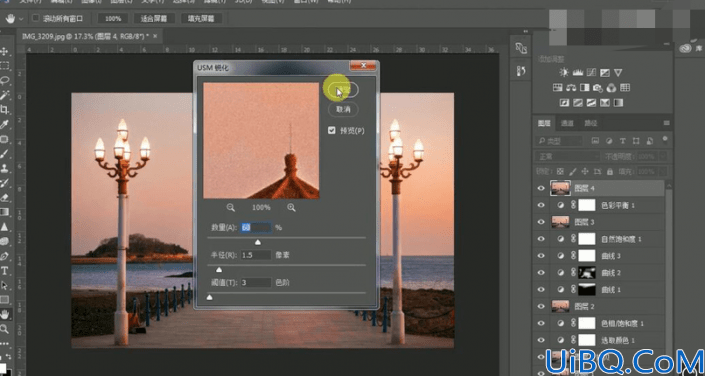
Task: Select the Eyedropper tool
Action: [x=5, y=125]
